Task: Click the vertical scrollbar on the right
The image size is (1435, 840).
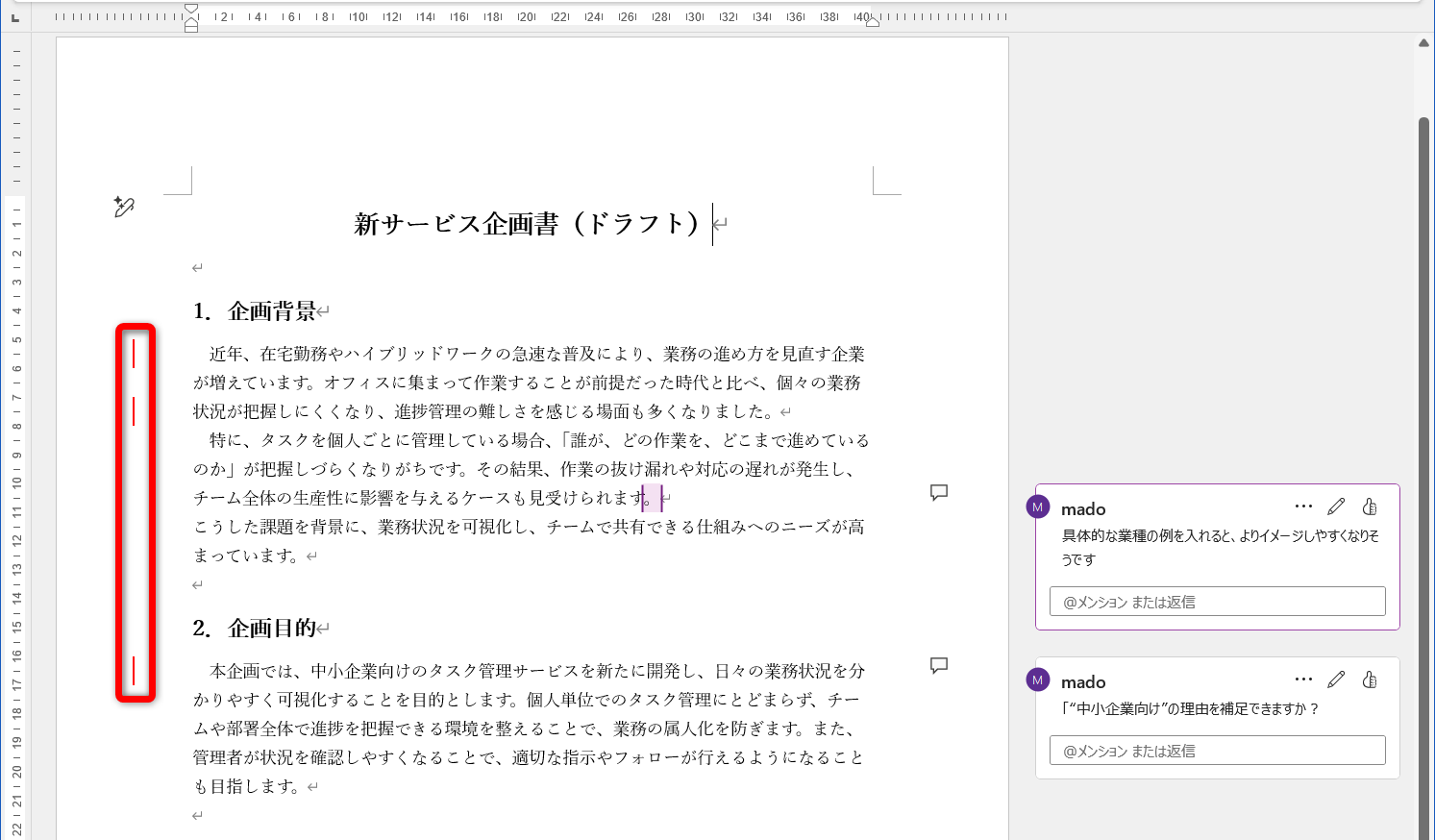Action: pos(1425,384)
